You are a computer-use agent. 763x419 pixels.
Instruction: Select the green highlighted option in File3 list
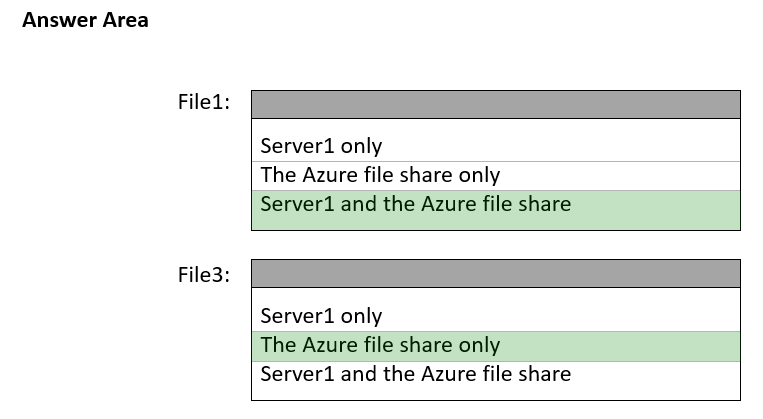380,346
